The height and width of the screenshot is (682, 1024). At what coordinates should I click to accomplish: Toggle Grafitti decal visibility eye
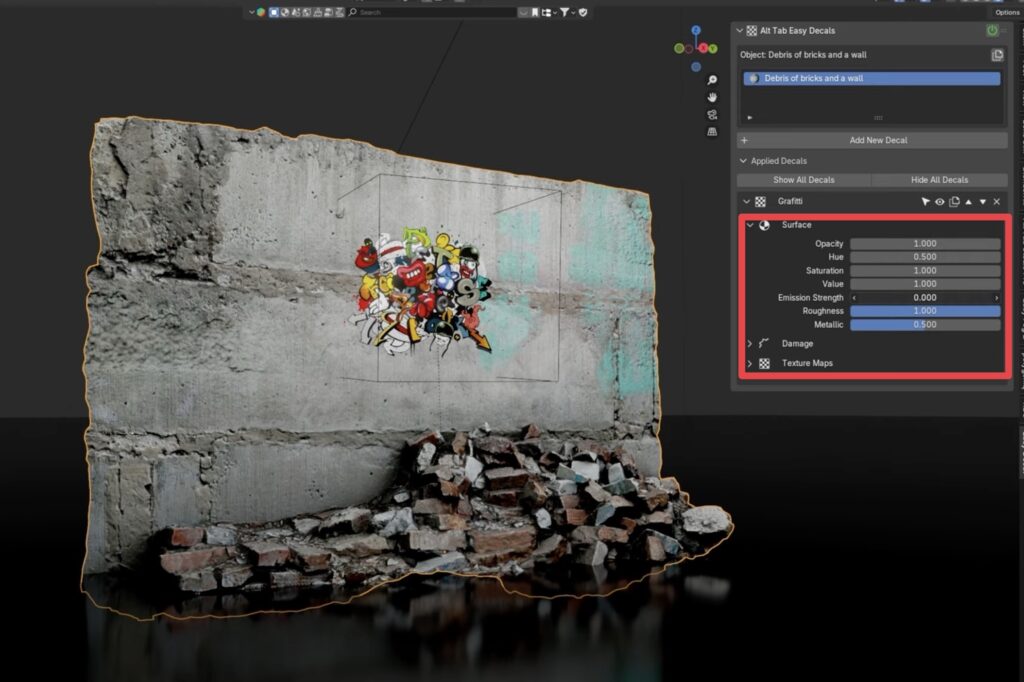(940, 202)
